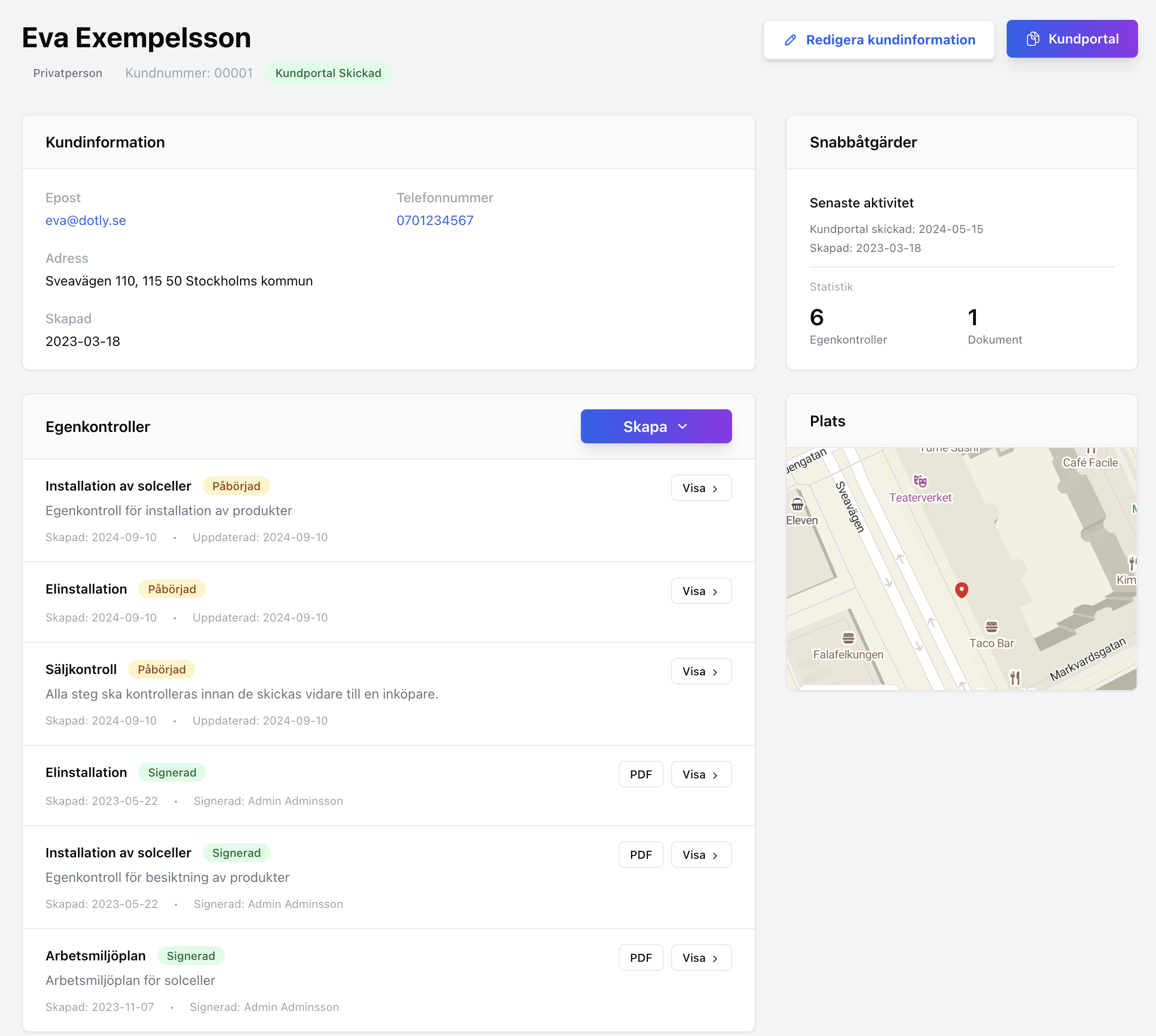Viewport: 1156px width, 1036px height.
Task: Click the document icon on the Kundportal button
Action: (x=1033, y=39)
